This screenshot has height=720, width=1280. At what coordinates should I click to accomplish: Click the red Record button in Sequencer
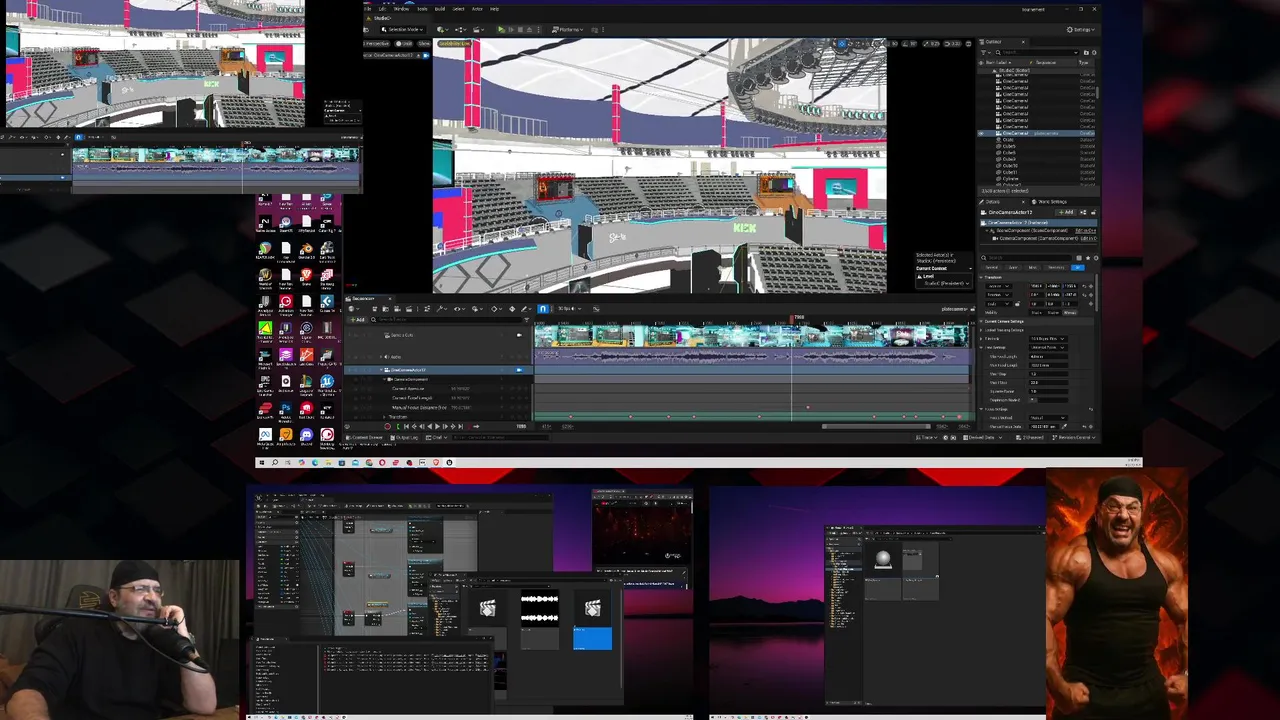pos(388,426)
